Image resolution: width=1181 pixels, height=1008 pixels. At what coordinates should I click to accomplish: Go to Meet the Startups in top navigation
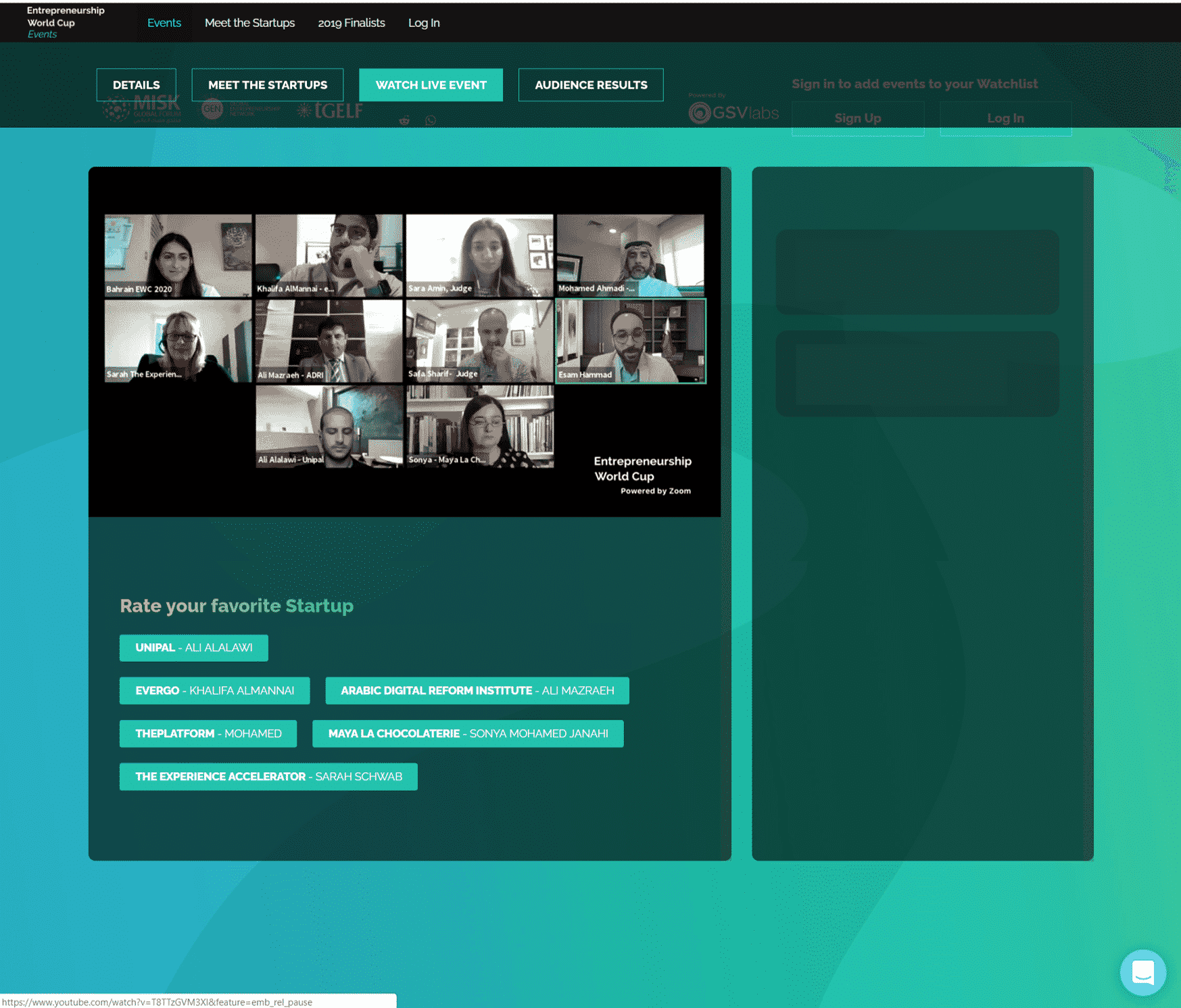(x=249, y=23)
